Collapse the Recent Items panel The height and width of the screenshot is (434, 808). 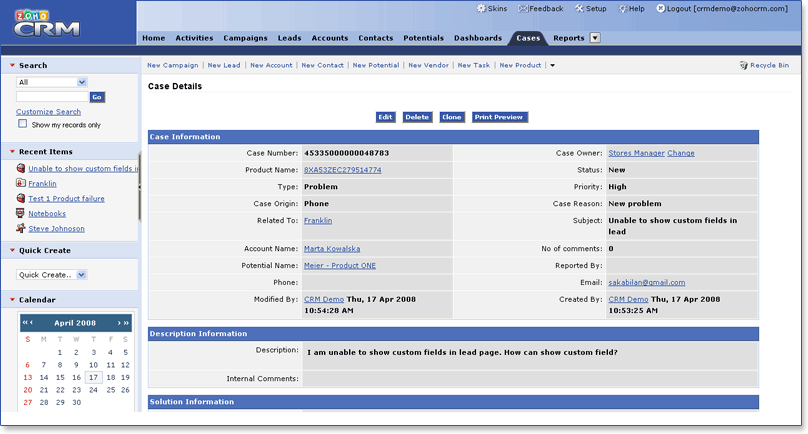[x=12, y=152]
